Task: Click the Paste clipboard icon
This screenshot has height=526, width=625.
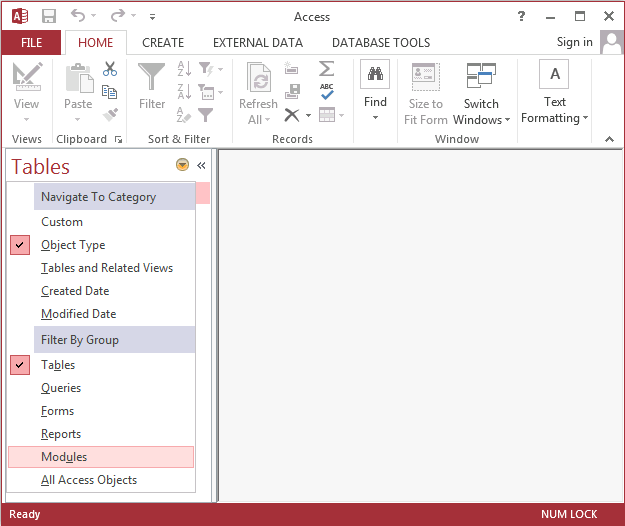Action: coord(79,77)
